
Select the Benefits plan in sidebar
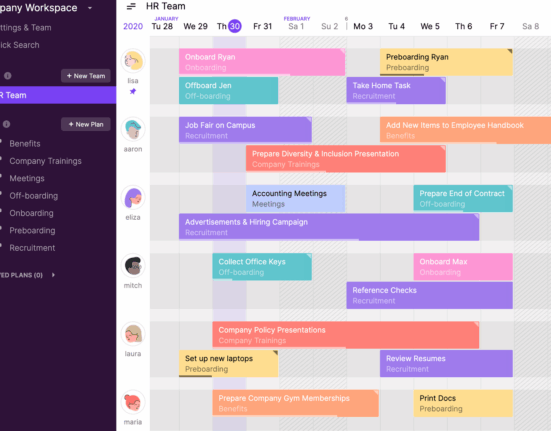[25, 143]
